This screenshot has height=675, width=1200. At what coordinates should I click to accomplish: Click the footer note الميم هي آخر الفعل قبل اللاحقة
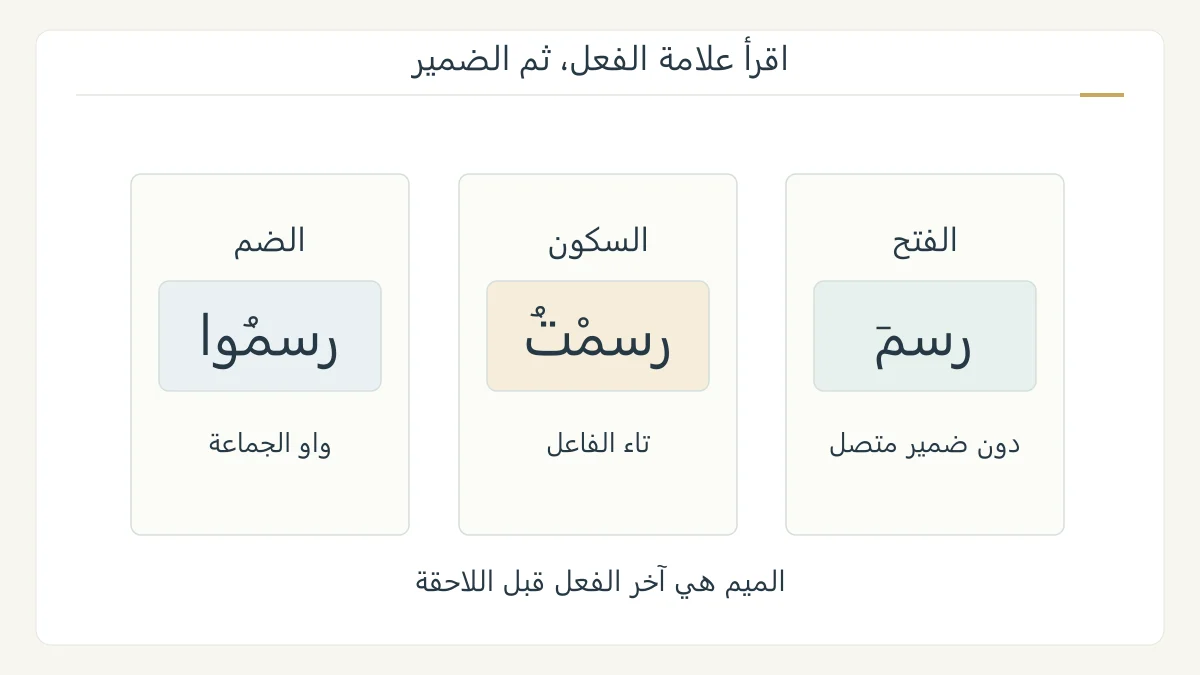600,582
